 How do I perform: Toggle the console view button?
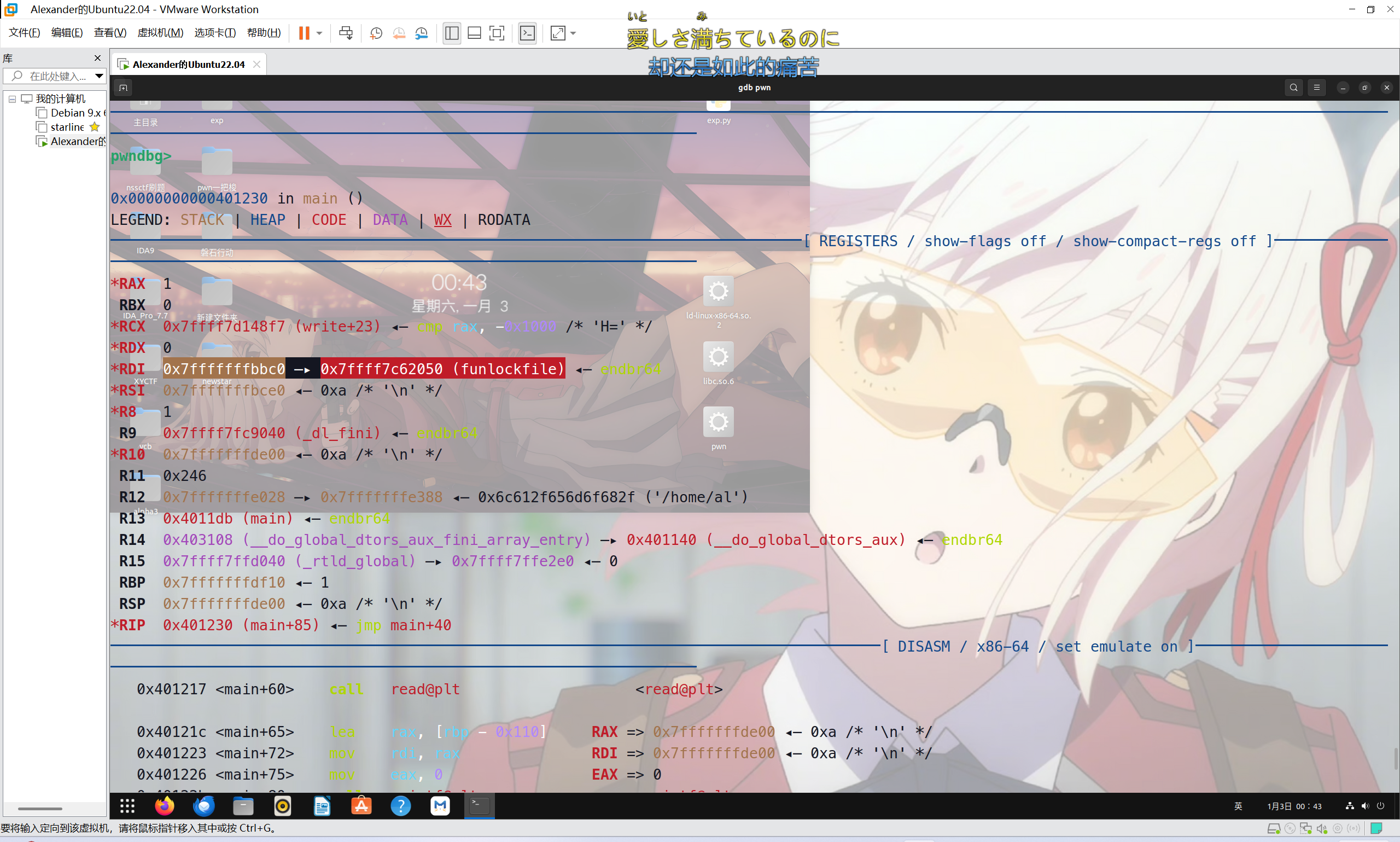[527, 33]
